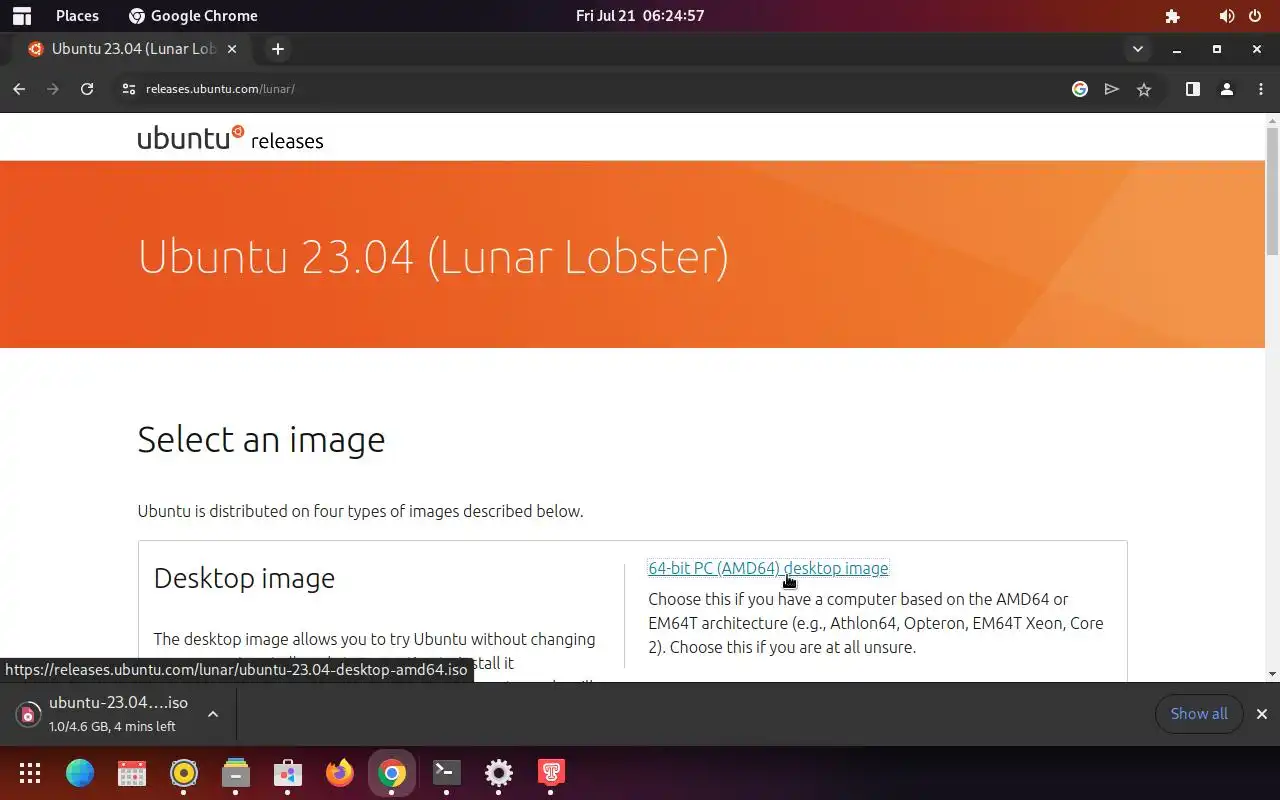Open the Chrome profile menu
Viewport: 1280px width, 800px height.
pos(1227,89)
